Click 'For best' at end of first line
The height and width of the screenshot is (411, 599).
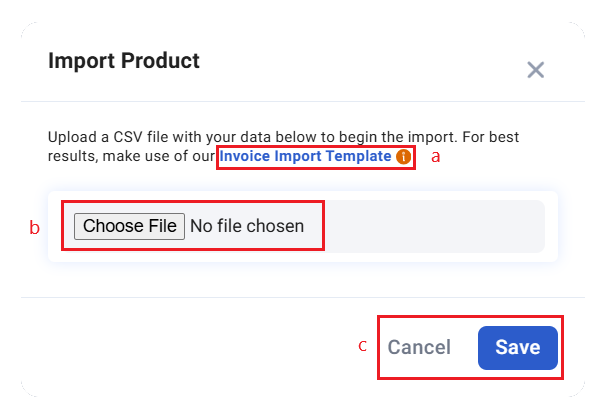[x=491, y=137]
